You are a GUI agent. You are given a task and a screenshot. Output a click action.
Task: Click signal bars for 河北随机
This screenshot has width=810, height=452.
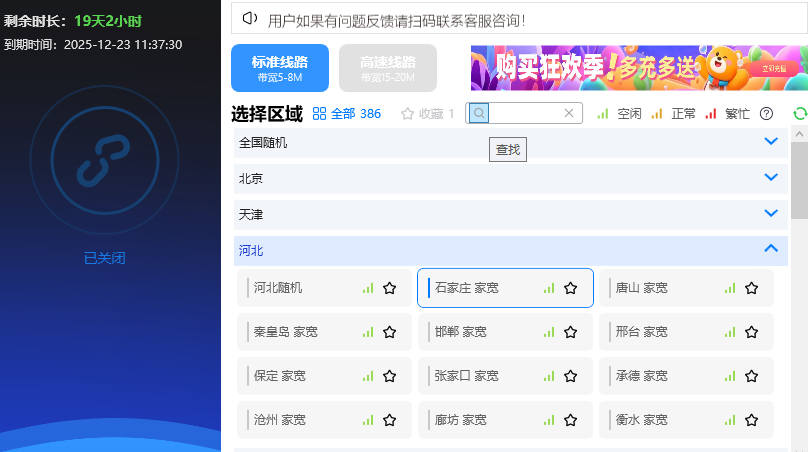click(x=368, y=288)
